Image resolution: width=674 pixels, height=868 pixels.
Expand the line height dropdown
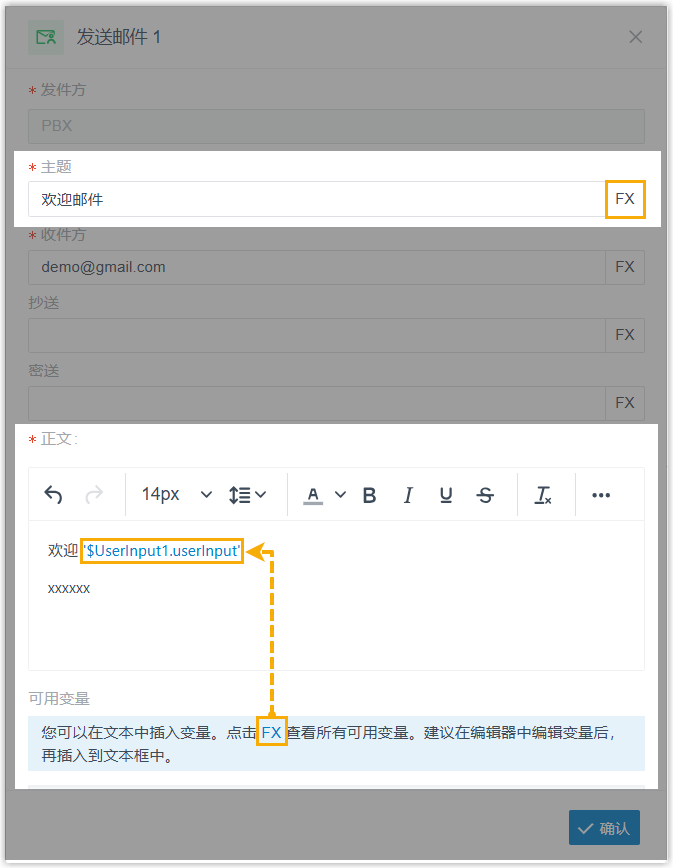247,495
